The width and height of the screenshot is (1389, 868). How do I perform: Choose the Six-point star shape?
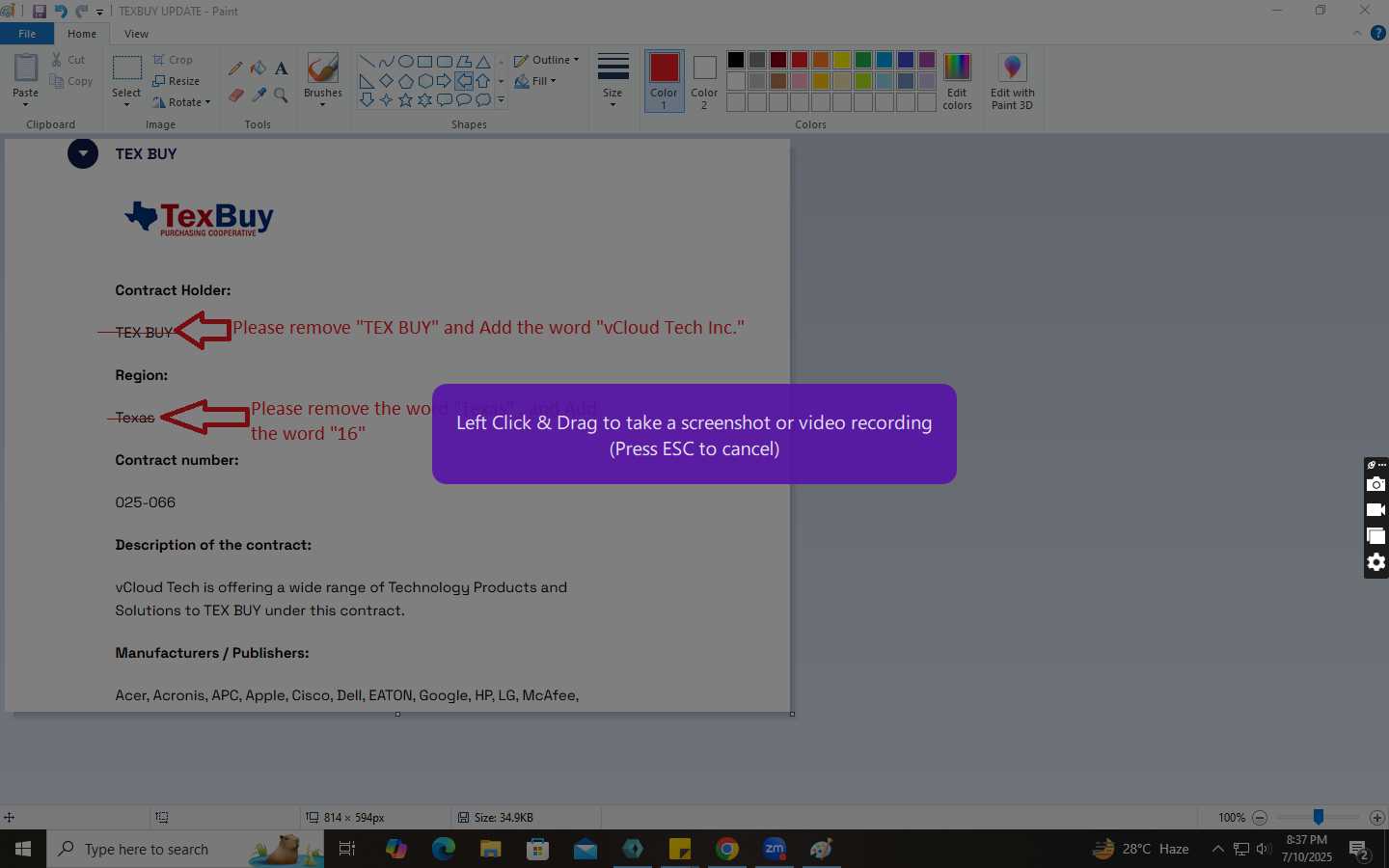tap(424, 100)
